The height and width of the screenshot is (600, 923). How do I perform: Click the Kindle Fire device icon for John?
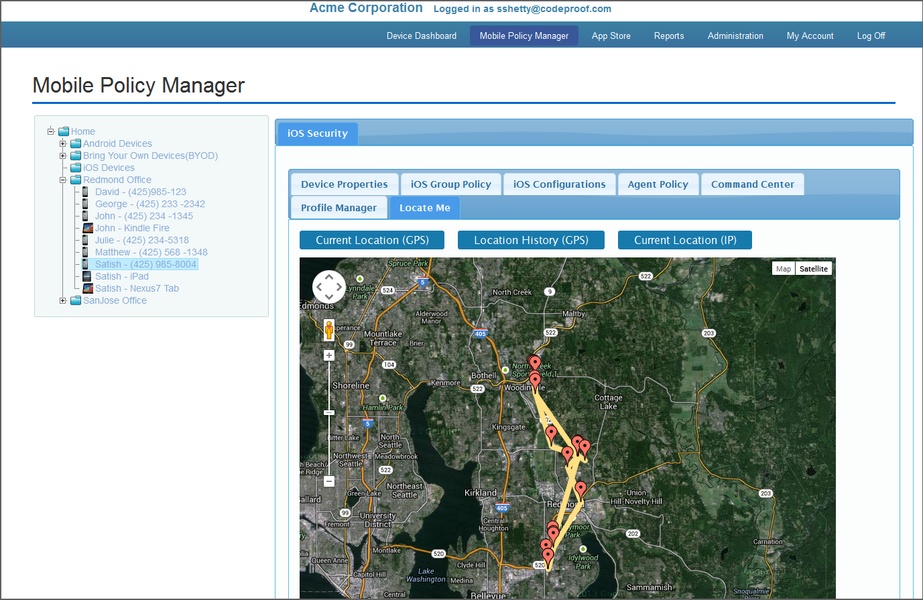[88, 228]
